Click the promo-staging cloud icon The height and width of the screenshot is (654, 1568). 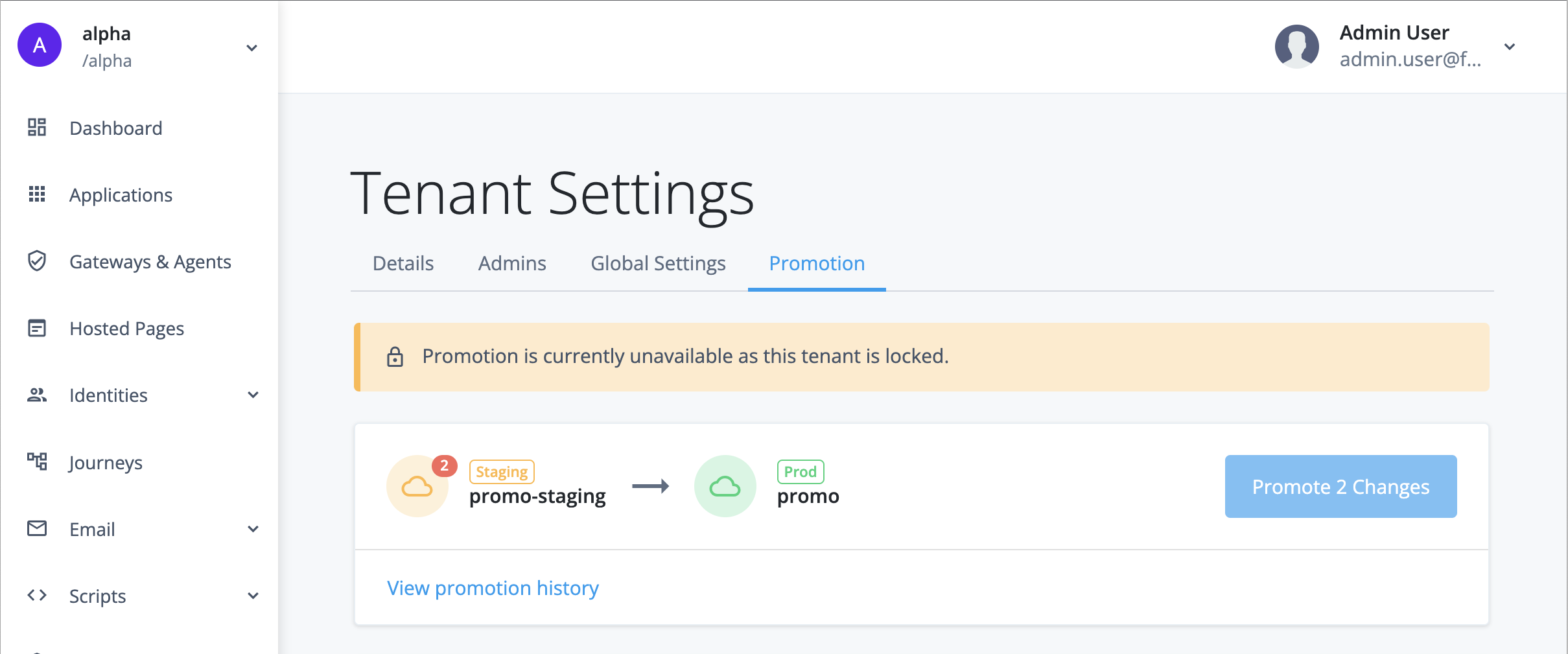click(x=417, y=486)
